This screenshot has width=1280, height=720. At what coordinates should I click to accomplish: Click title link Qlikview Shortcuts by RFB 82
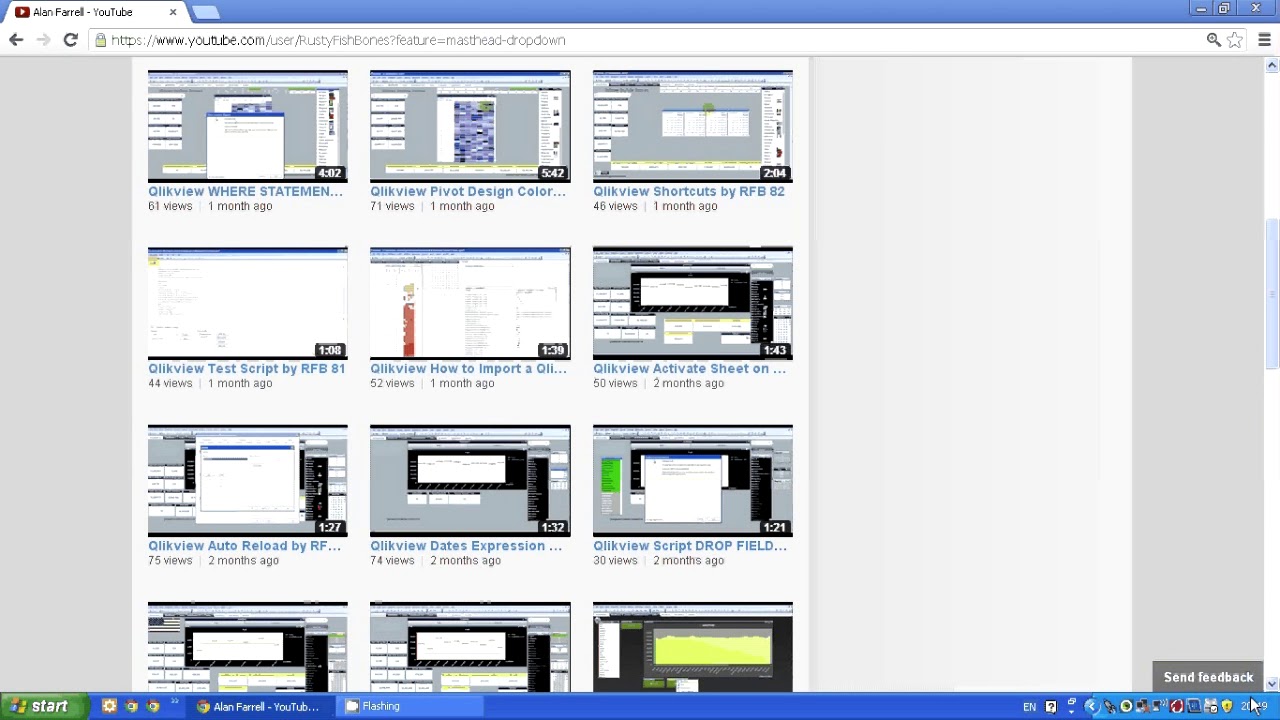[x=689, y=191]
